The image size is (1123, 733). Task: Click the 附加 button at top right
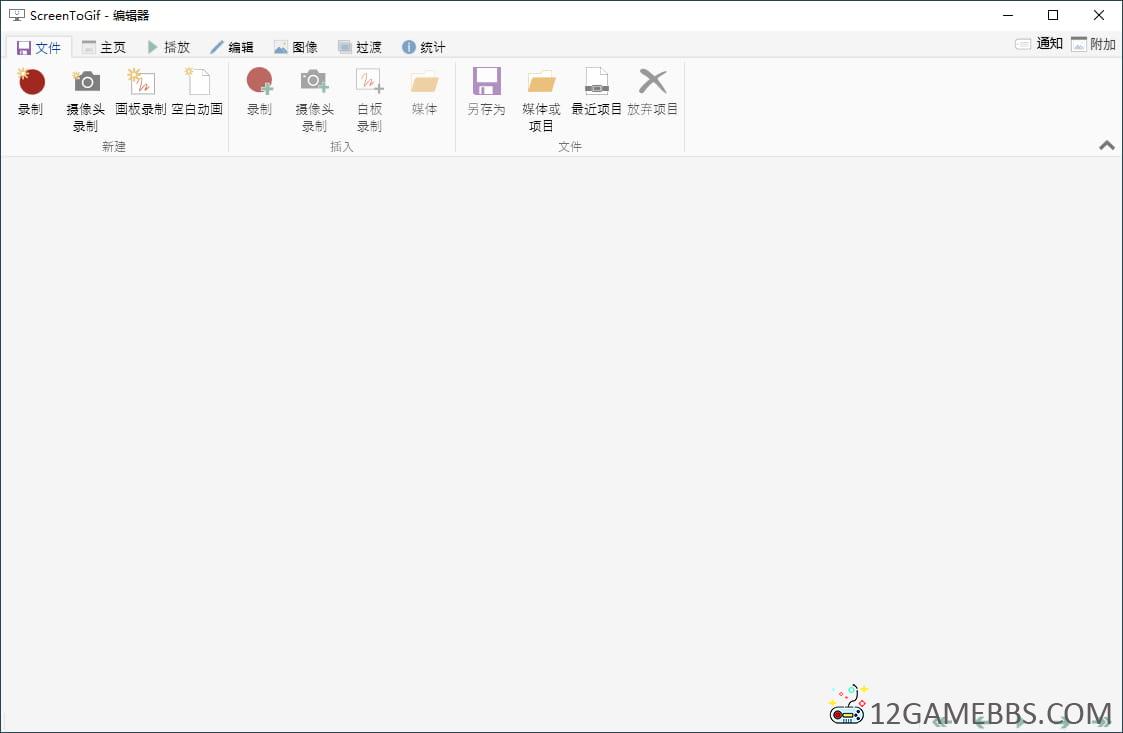click(x=1093, y=44)
